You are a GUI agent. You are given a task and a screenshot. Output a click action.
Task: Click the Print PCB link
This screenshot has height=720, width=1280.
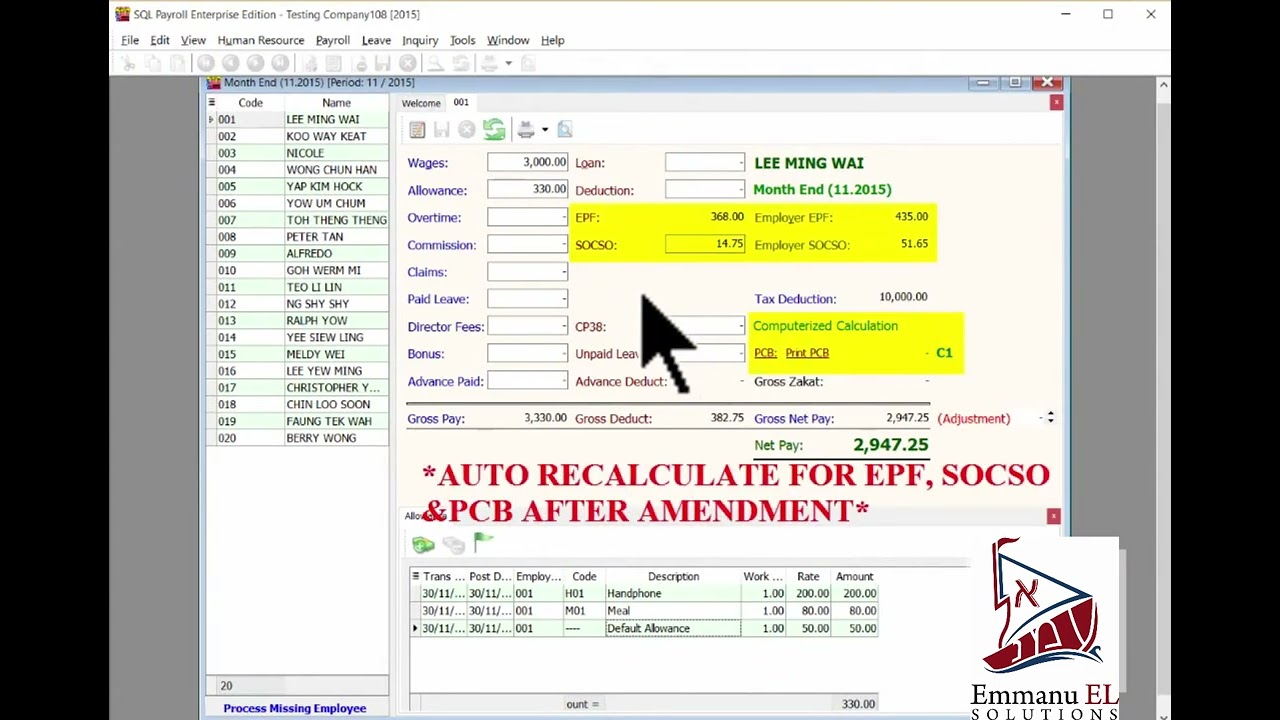[x=807, y=353]
